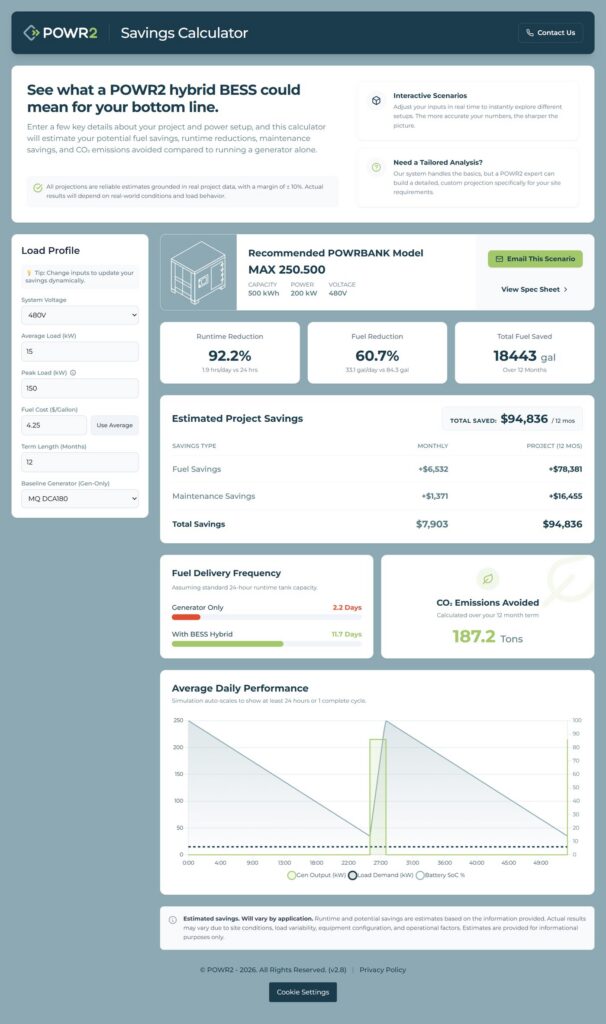This screenshot has height=1024, width=606.
Task: Toggle Battery SoC % chart legend
Action: [441, 875]
